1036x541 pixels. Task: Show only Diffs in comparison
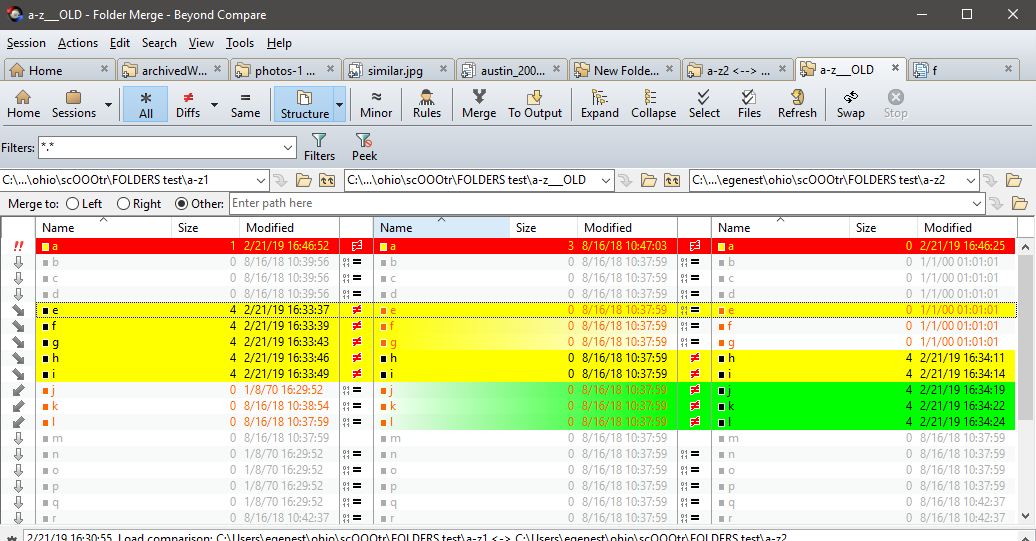click(188, 104)
